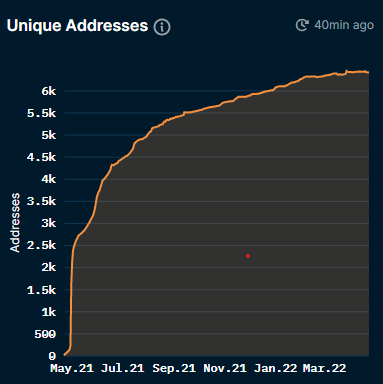Viewport: 383px width, 384px height.
Task: Click the refresh clock icon
Action: (302, 25)
